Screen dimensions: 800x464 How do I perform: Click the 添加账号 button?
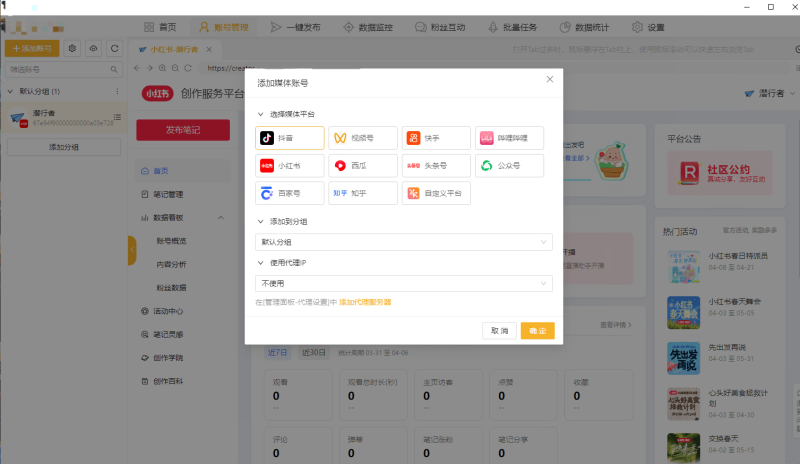(32, 48)
